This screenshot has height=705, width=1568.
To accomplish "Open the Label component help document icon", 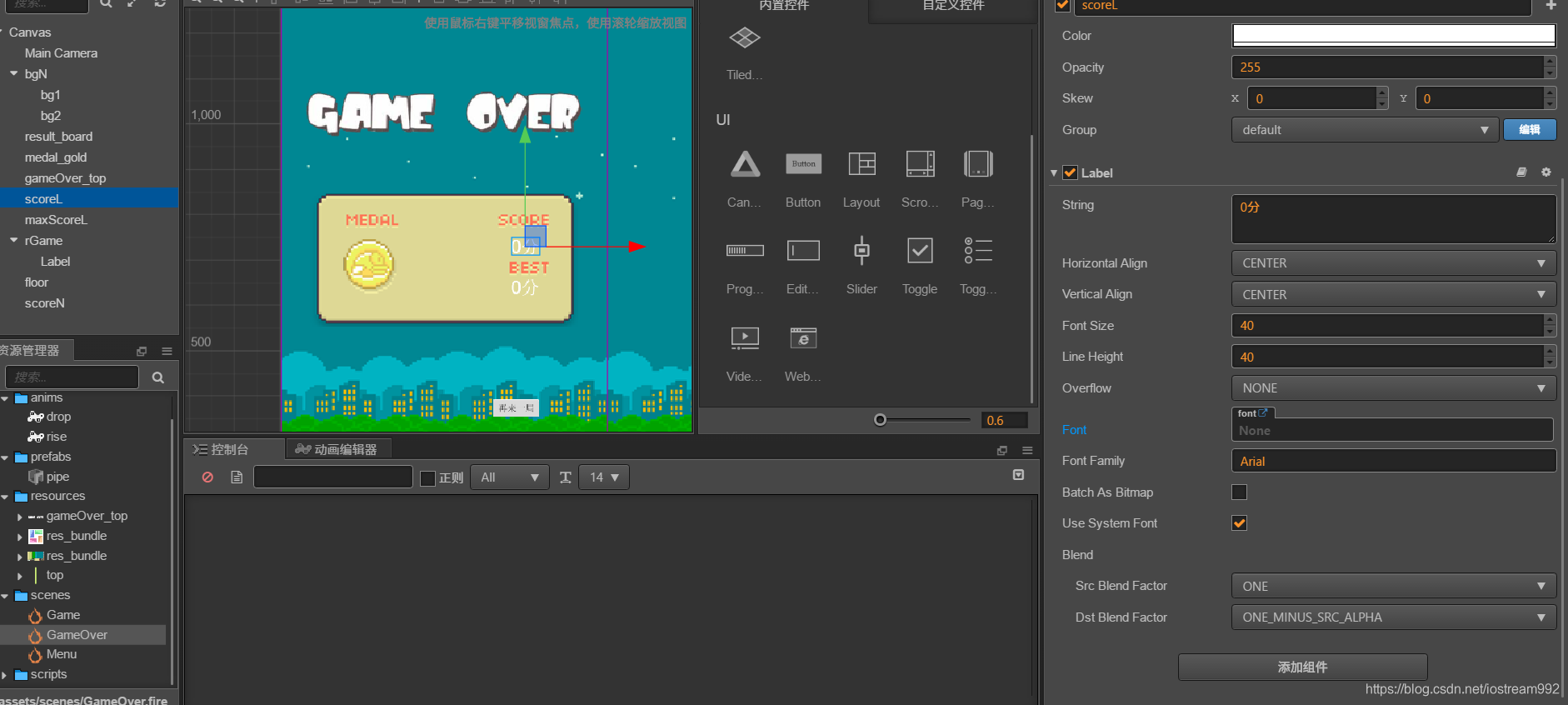I will [1521, 172].
